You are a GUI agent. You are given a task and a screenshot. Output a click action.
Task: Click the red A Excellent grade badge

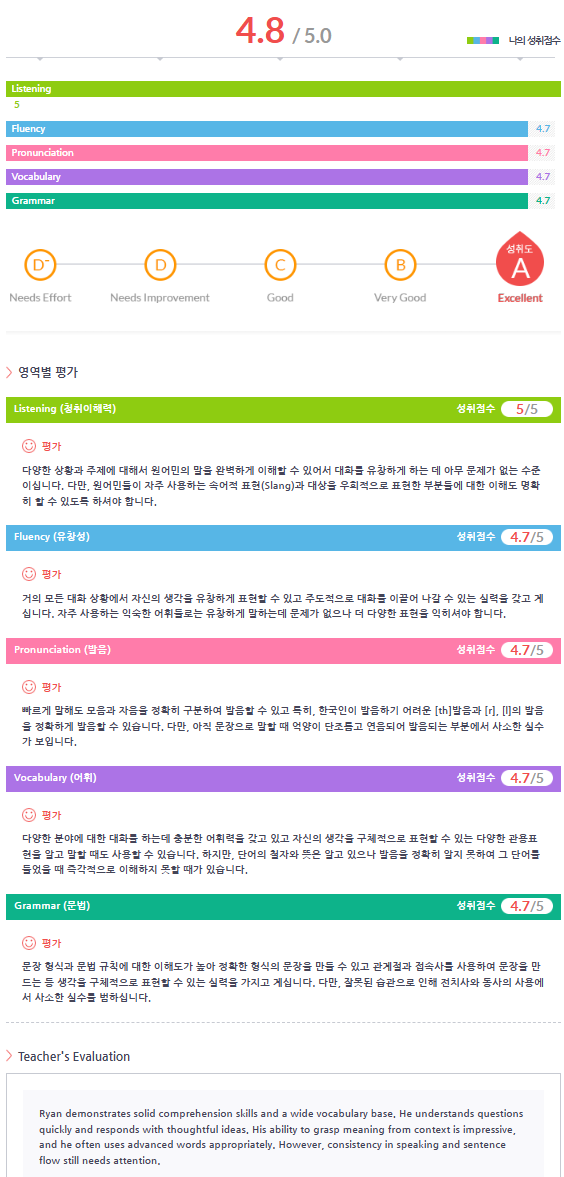pos(520,263)
